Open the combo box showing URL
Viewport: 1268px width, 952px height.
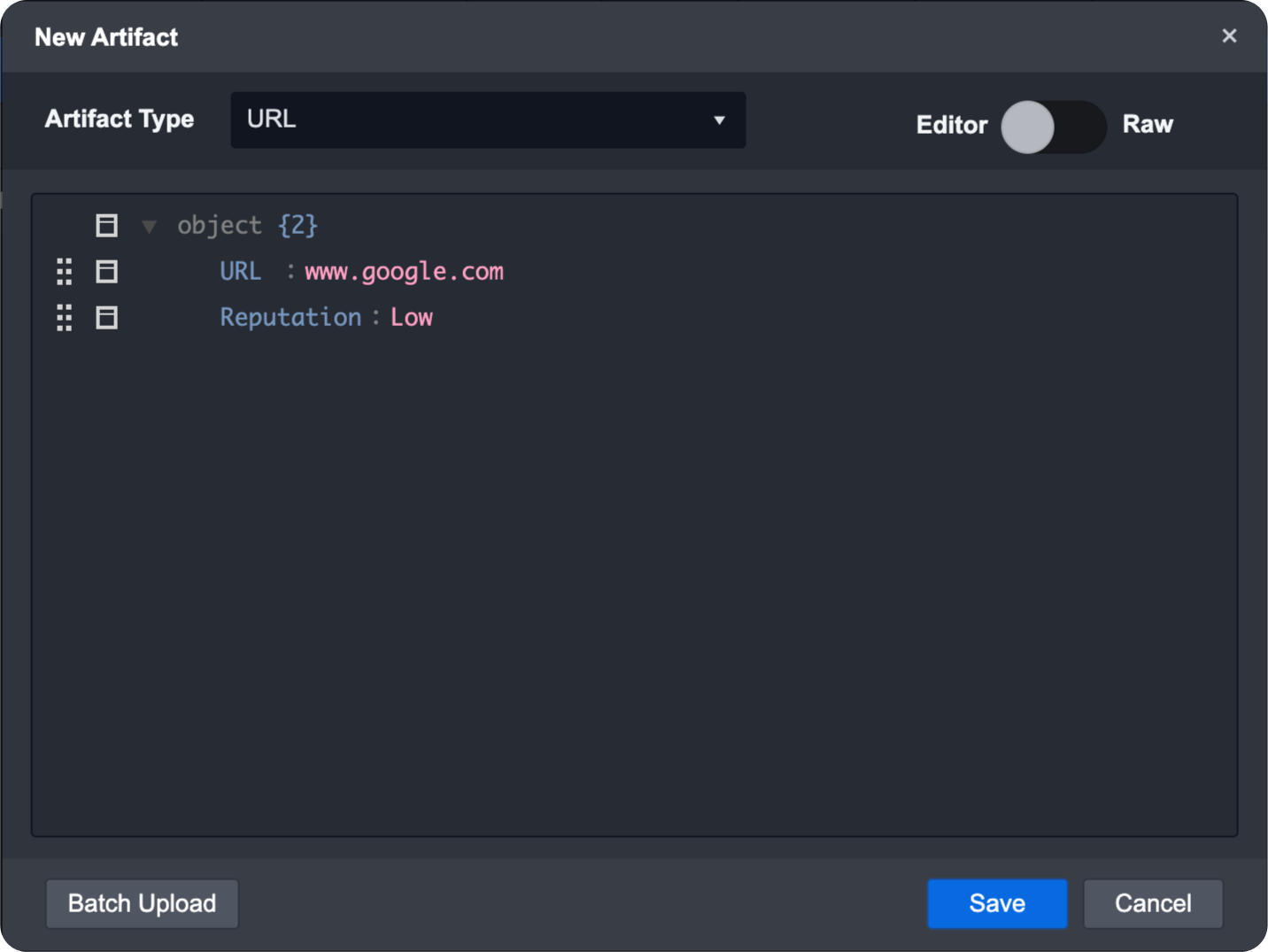click(478, 120)
